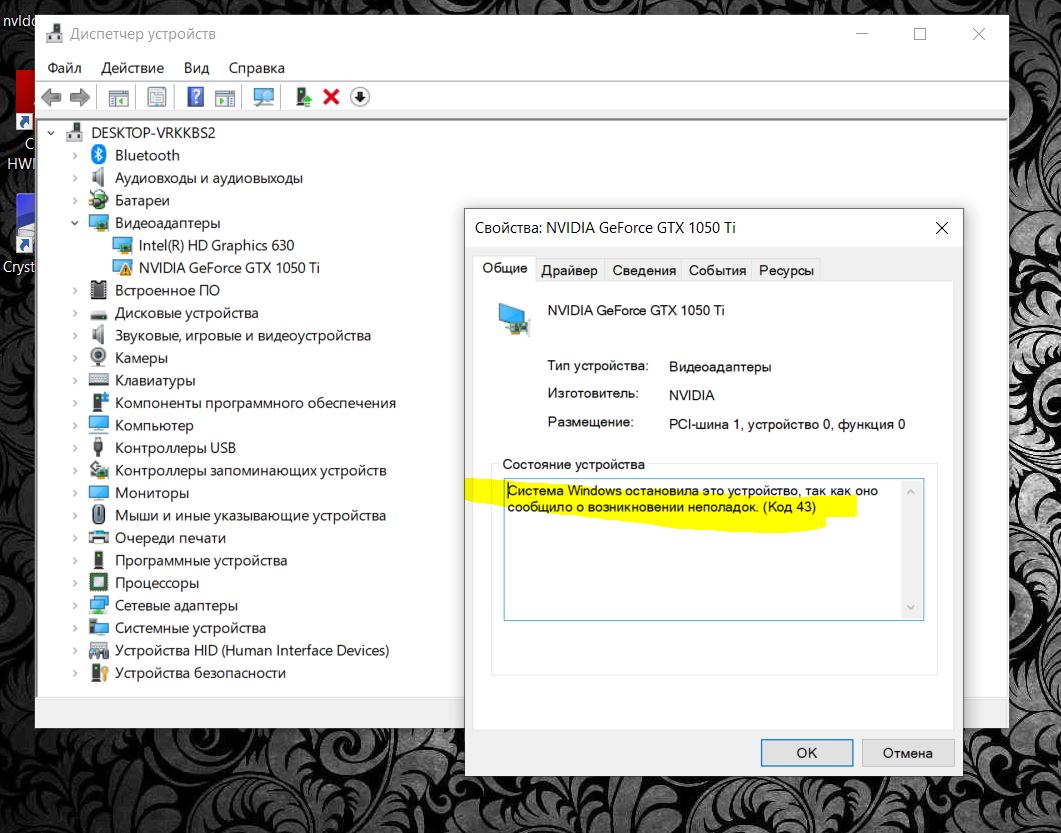Viewport: 1061px width, 833px height.
Task: Click the Back arrow toolbar icon
Action: pyautogui.click(x=51, y=97)
